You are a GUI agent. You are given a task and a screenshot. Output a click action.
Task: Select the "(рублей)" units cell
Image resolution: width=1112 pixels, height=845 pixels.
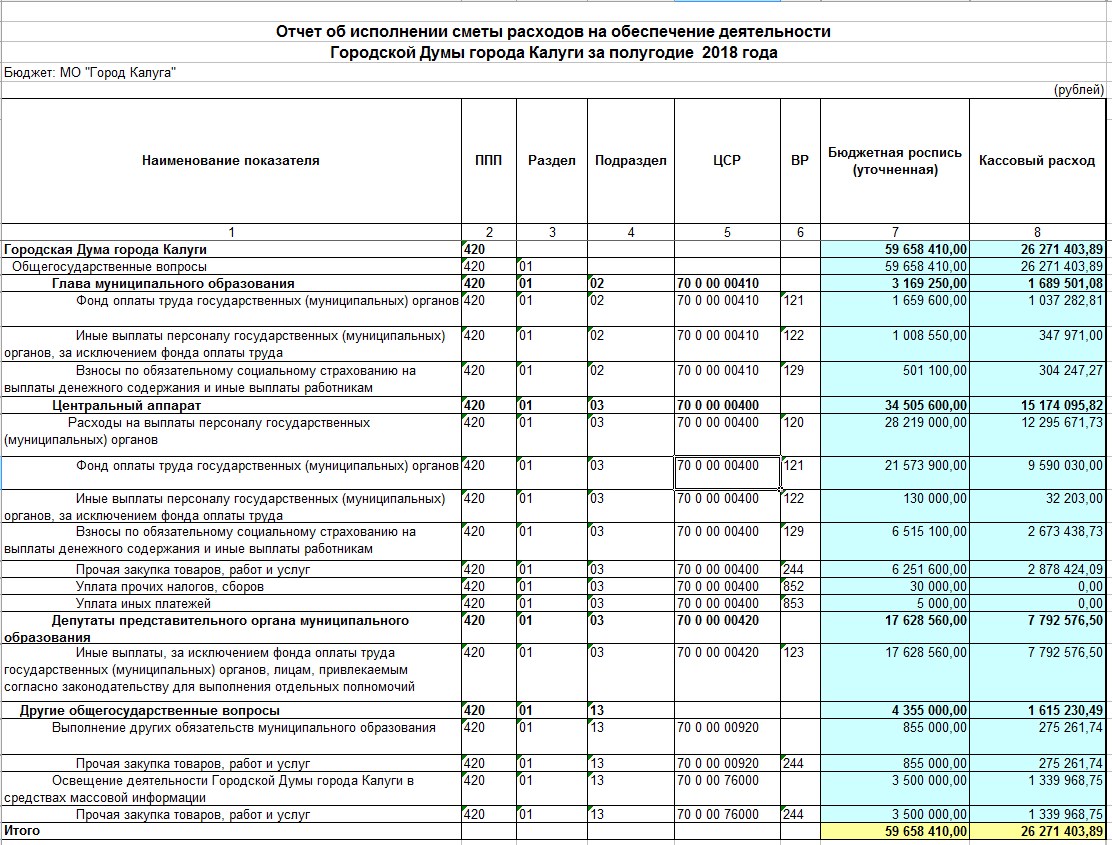click(1078, 90)
